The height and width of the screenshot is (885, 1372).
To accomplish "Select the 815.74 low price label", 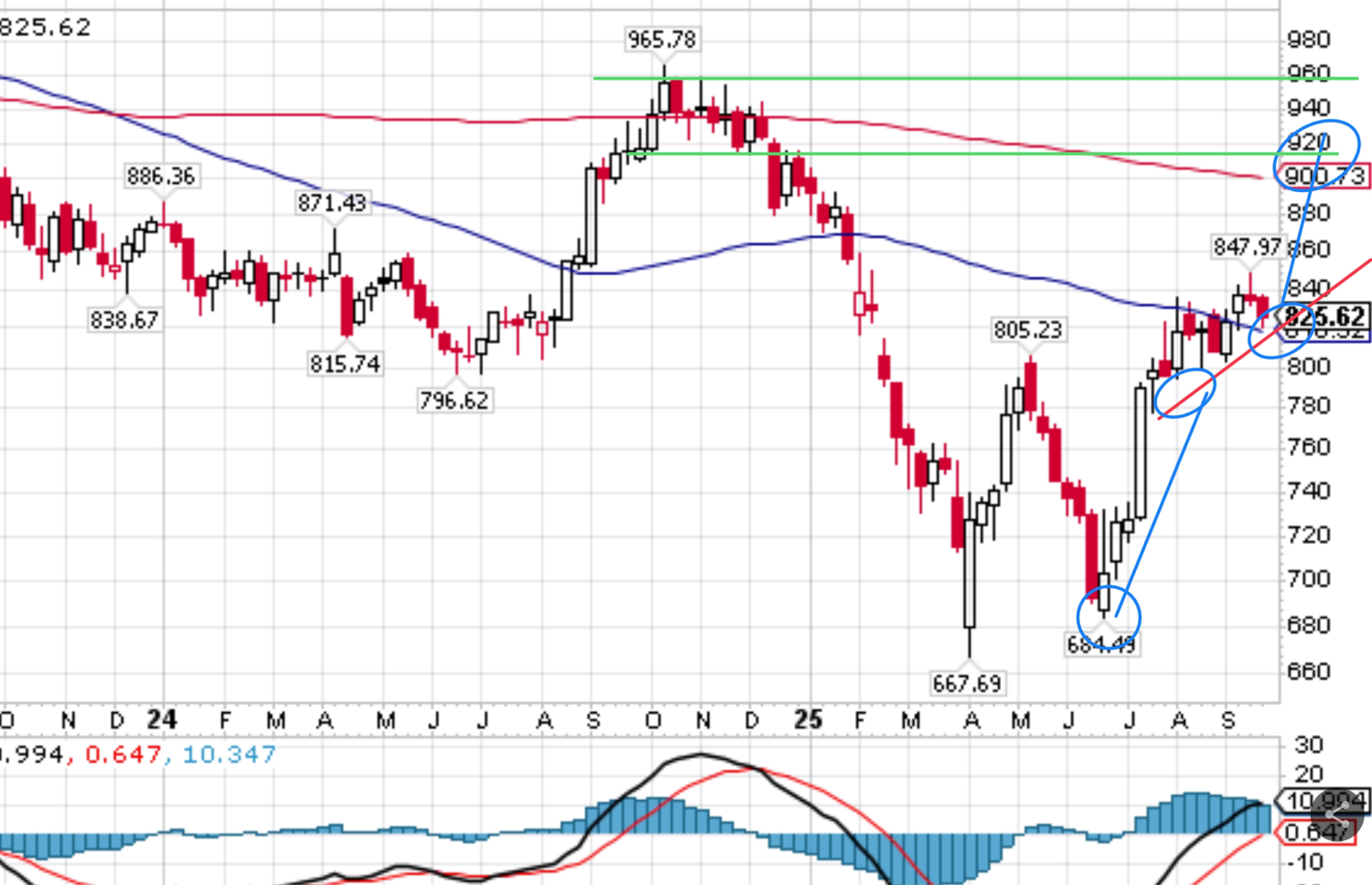I will click(x=344, y=364).
